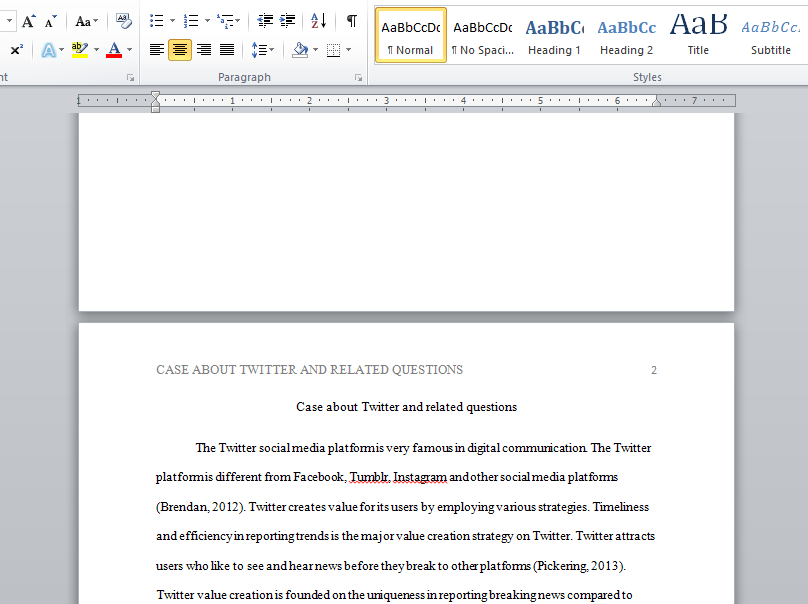Open the Change Case menu
The image size is (808, 604).
click(86, 21)
